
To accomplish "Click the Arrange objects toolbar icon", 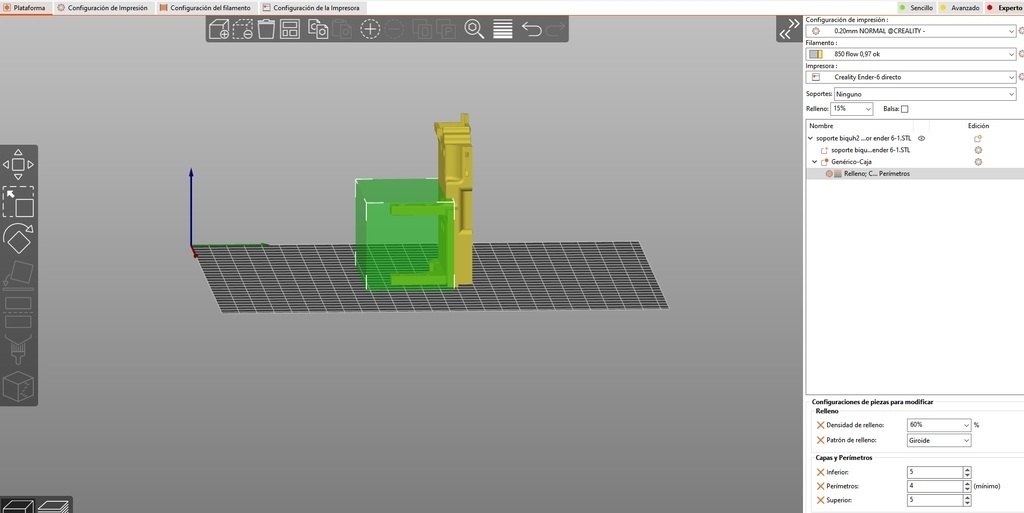I will pos(290,29).
